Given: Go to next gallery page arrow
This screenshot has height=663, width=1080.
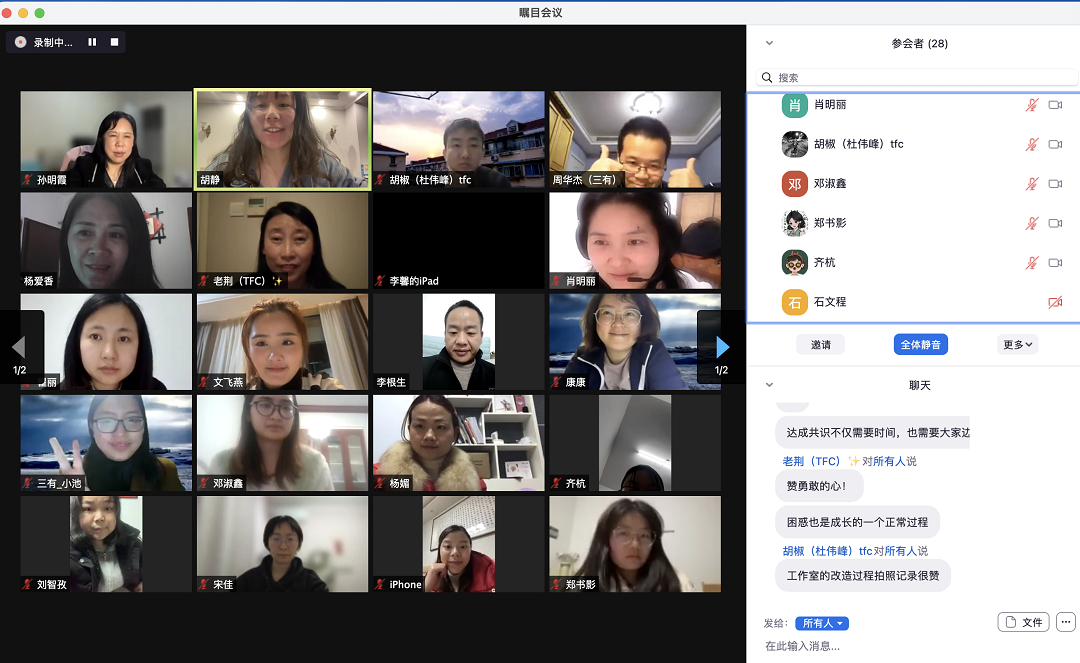Looking at the screenshot, I should [722, 347].
